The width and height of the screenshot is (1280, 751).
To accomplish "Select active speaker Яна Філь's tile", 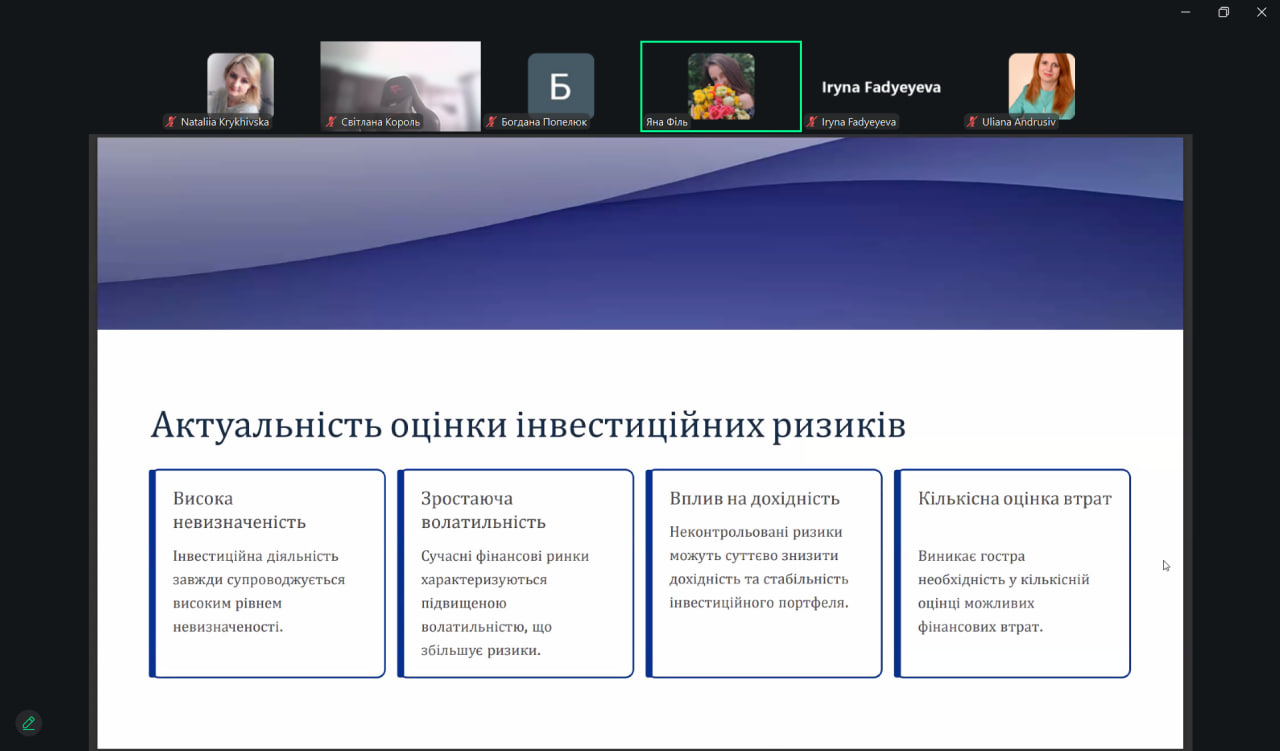I will tap(720, 85).
